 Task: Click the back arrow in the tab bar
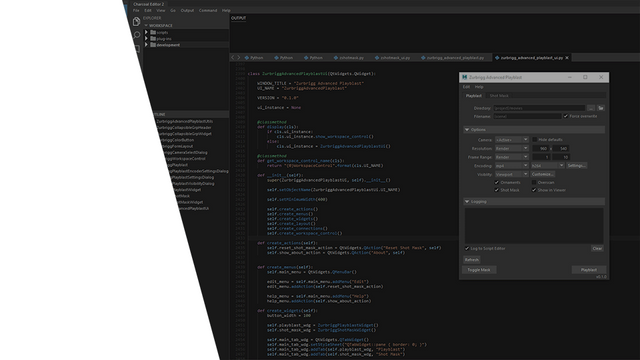pos(233,58)
